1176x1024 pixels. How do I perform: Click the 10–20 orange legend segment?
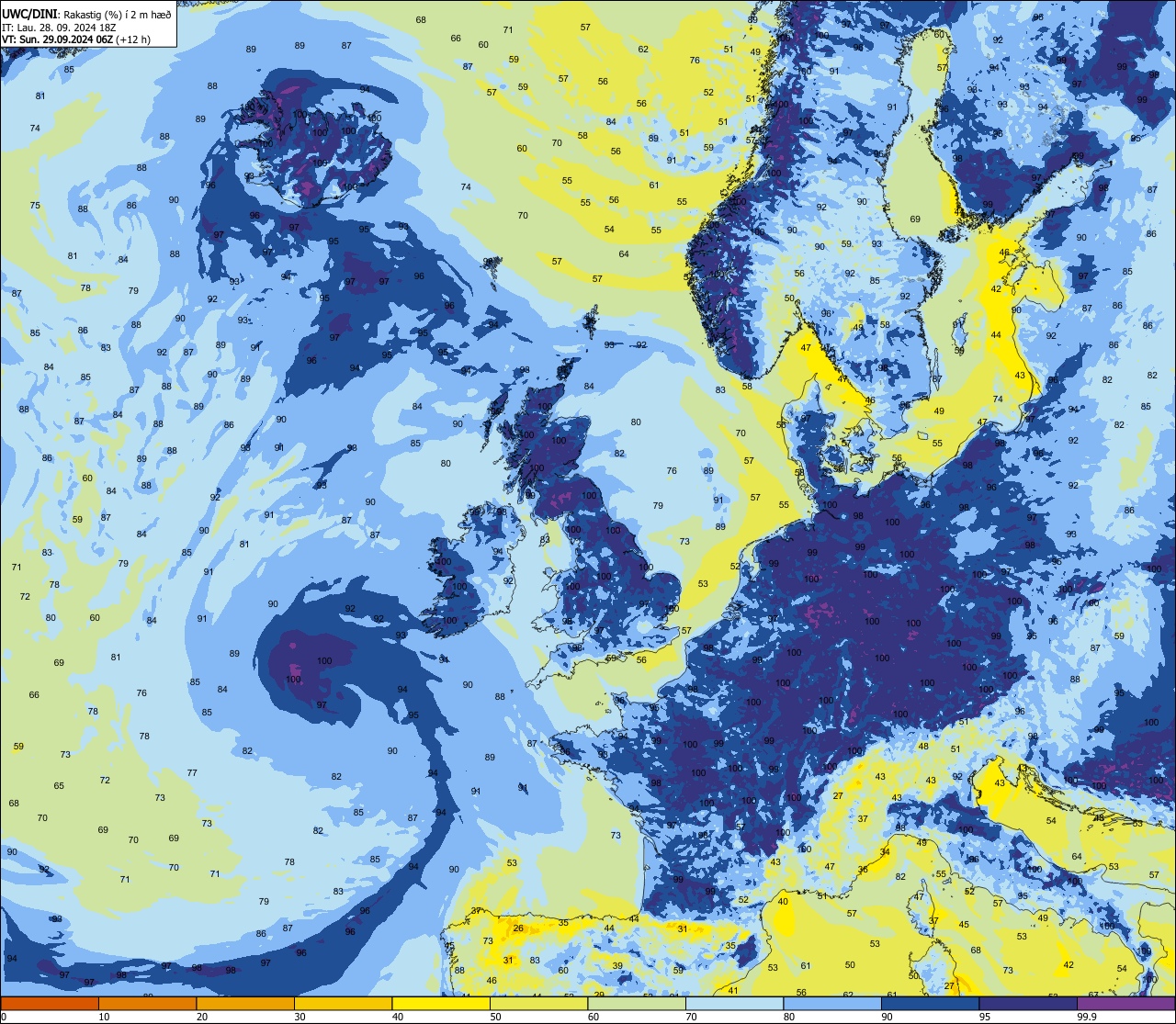point(147,1004)
